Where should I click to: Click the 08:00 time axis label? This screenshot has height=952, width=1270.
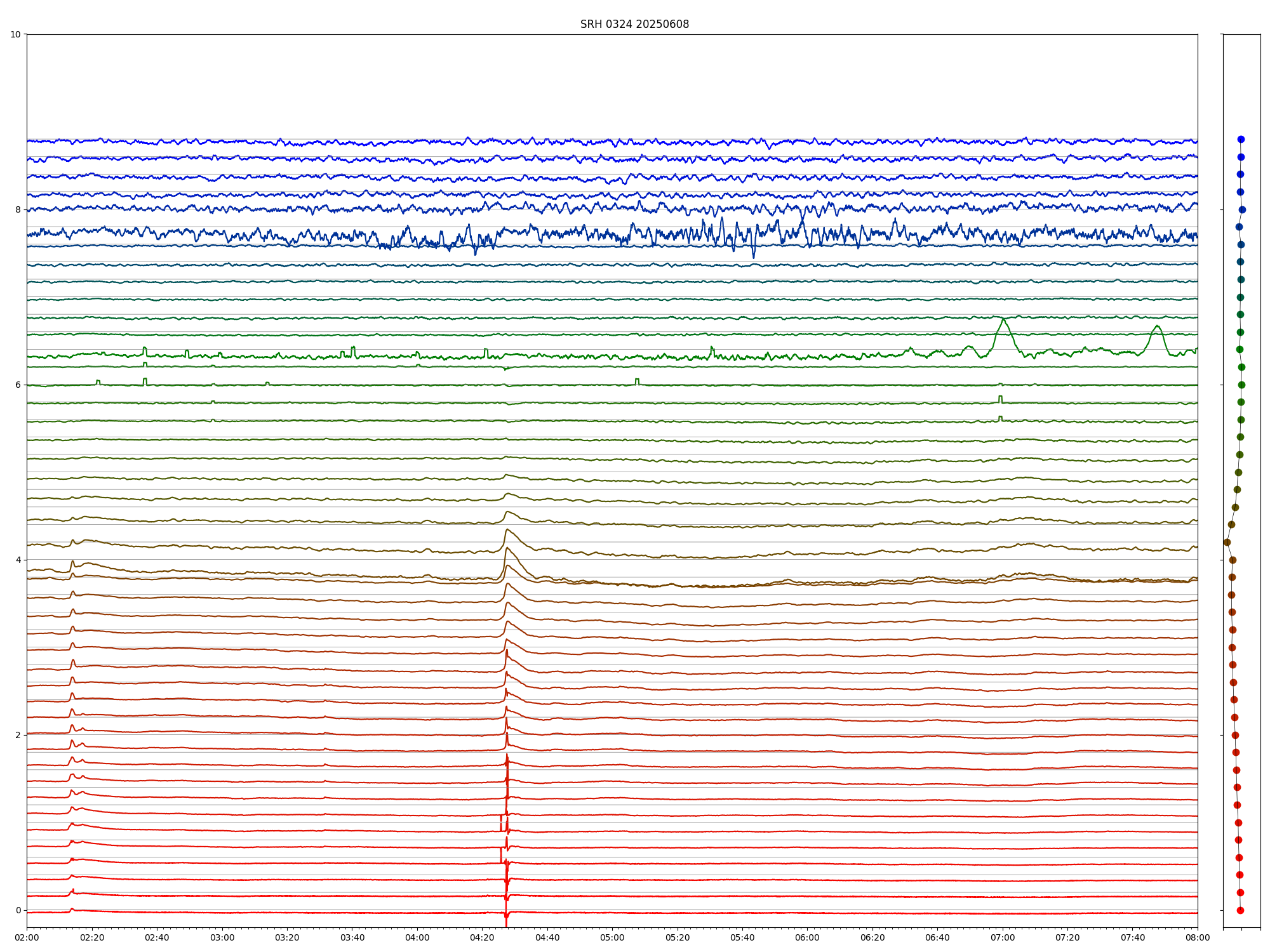[1198, 937]
